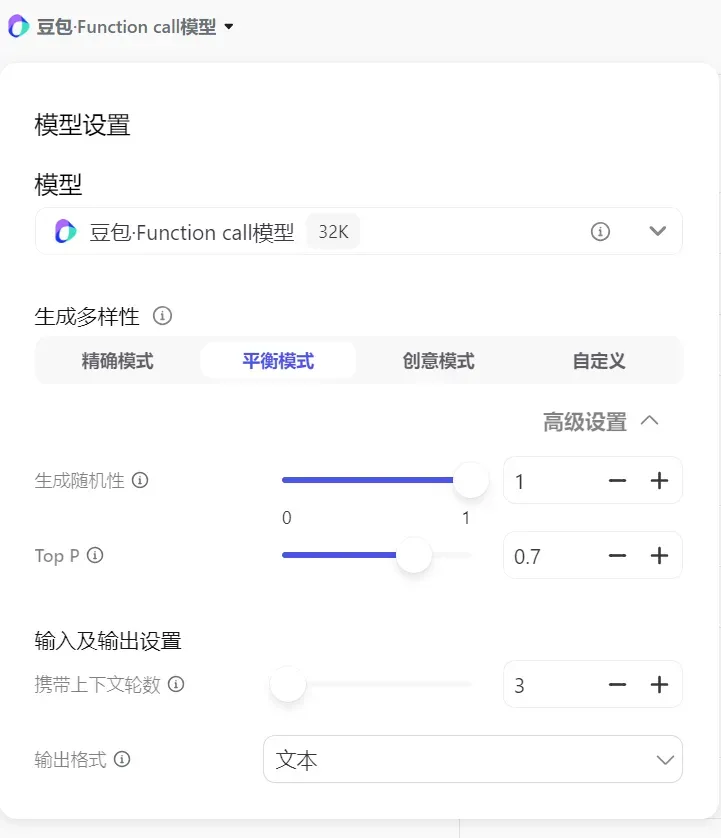Select the 创意模式 tab
Image resolution: width=721 pixels, height=838 pixels.
click(x=438, y=361)
